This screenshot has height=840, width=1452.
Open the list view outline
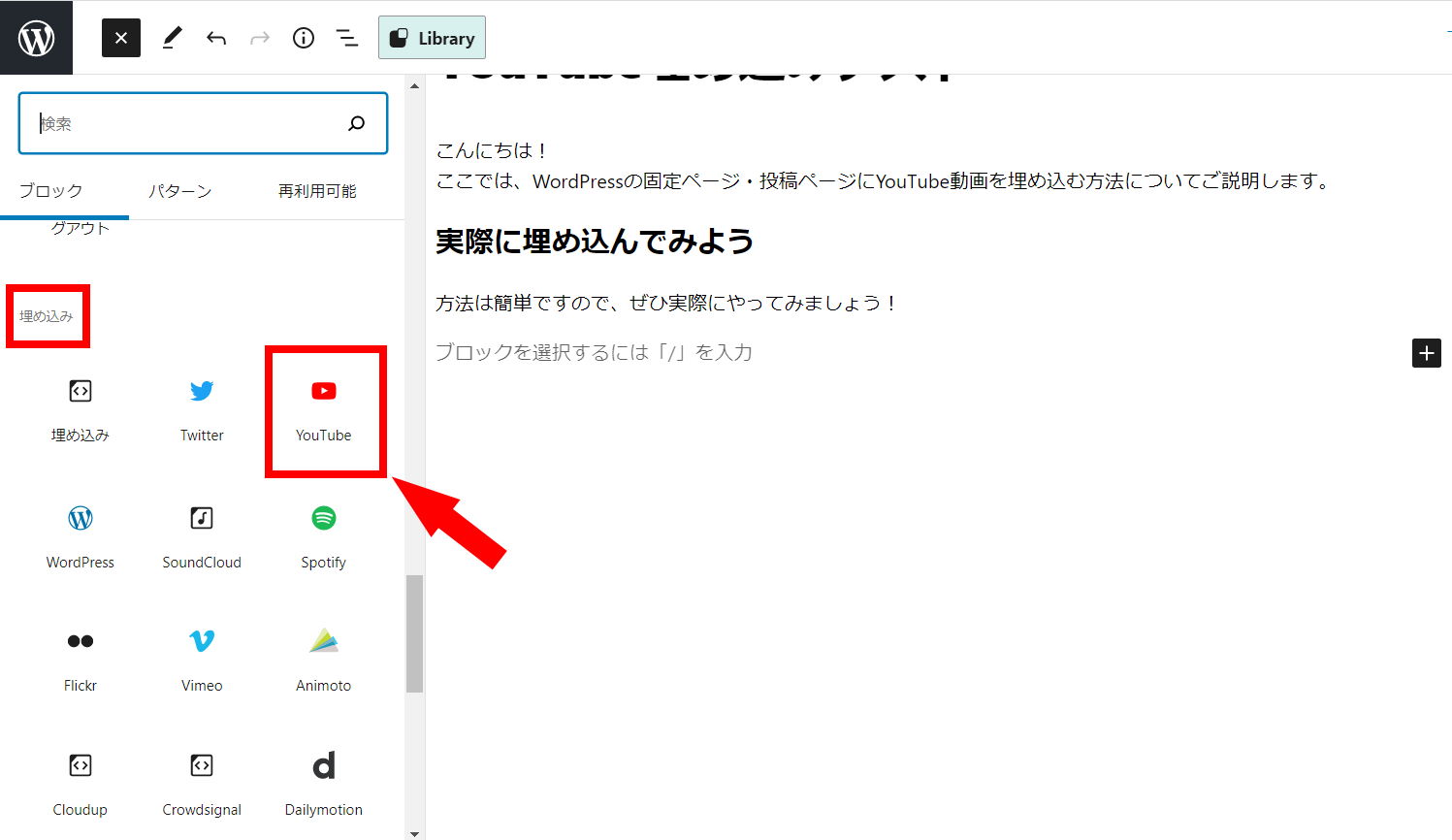[x=346, y=38]
